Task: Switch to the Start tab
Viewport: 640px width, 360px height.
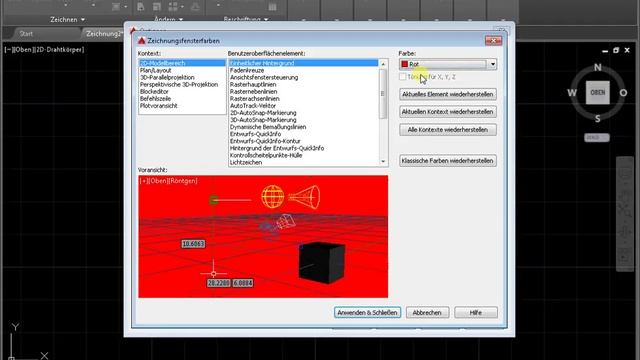Action: pyautogui.click(x=26, y=34)
